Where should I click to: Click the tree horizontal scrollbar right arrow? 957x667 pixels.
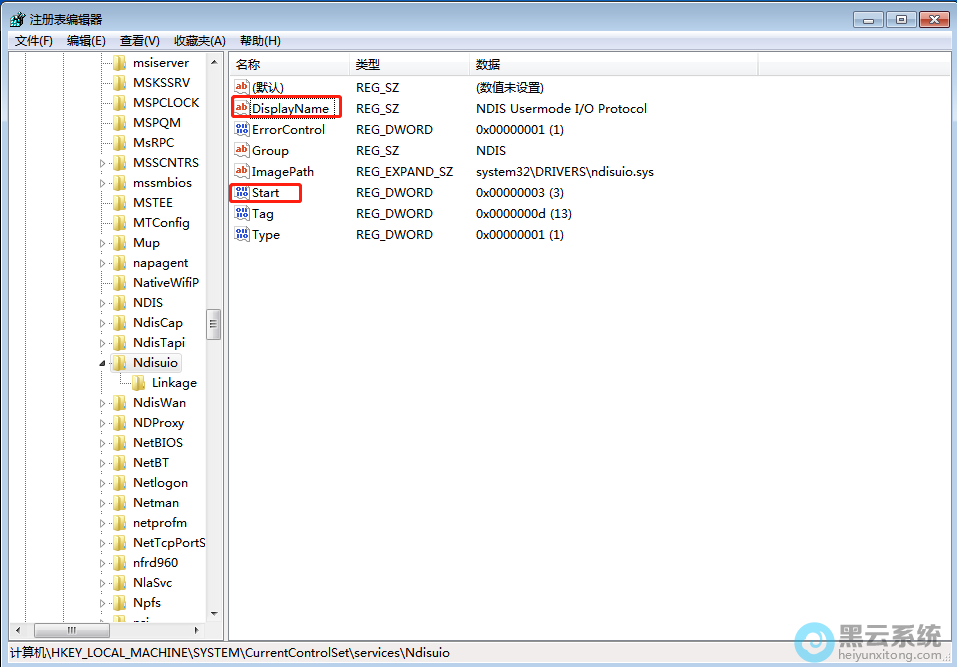[x=199, y=631]
